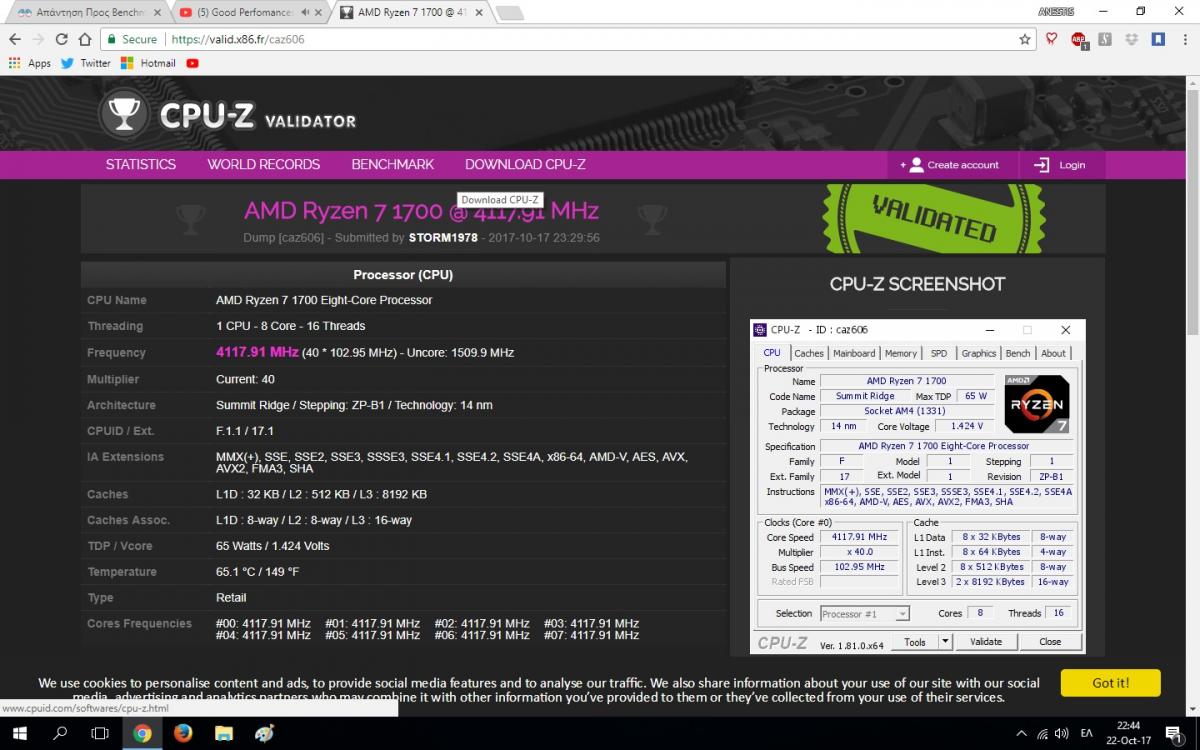The image size is (1200, 750).
Task: Select Graphics tab in CPU-Z screenshot
Action: click(978, 353)
